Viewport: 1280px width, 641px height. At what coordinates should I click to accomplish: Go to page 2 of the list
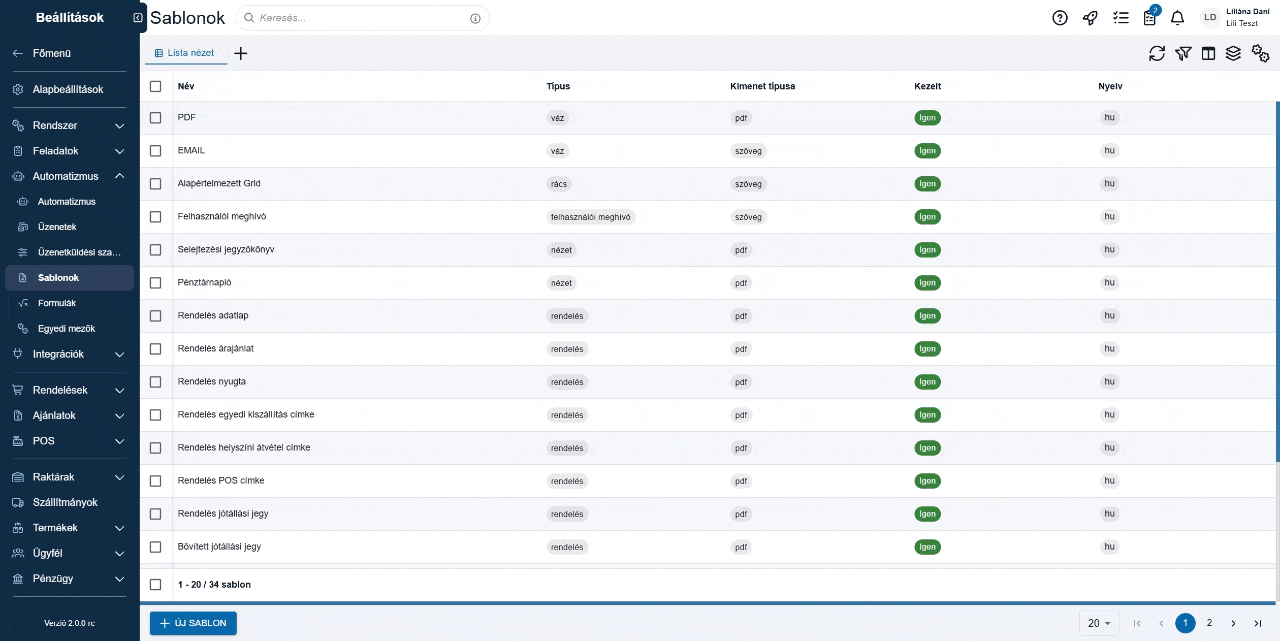click(1209, 623)
